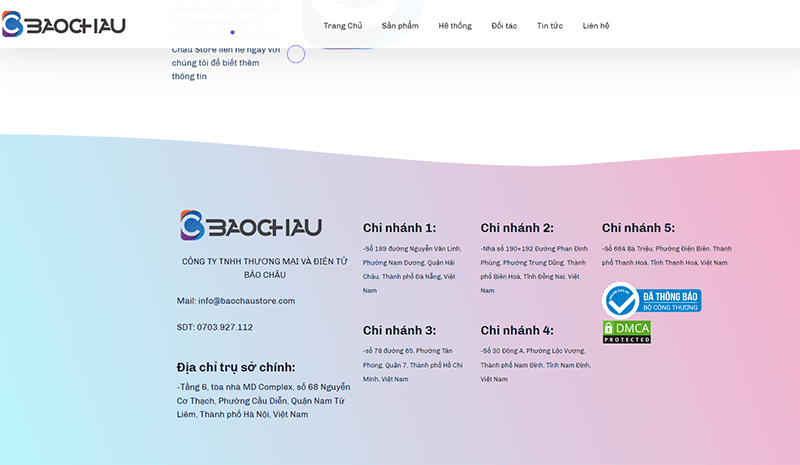This screenshot has width=800, height=465.
Task: Click the company name CÔNG TY TNHH THƯƠNG MẠI text
Action: [x=264, y=268]
